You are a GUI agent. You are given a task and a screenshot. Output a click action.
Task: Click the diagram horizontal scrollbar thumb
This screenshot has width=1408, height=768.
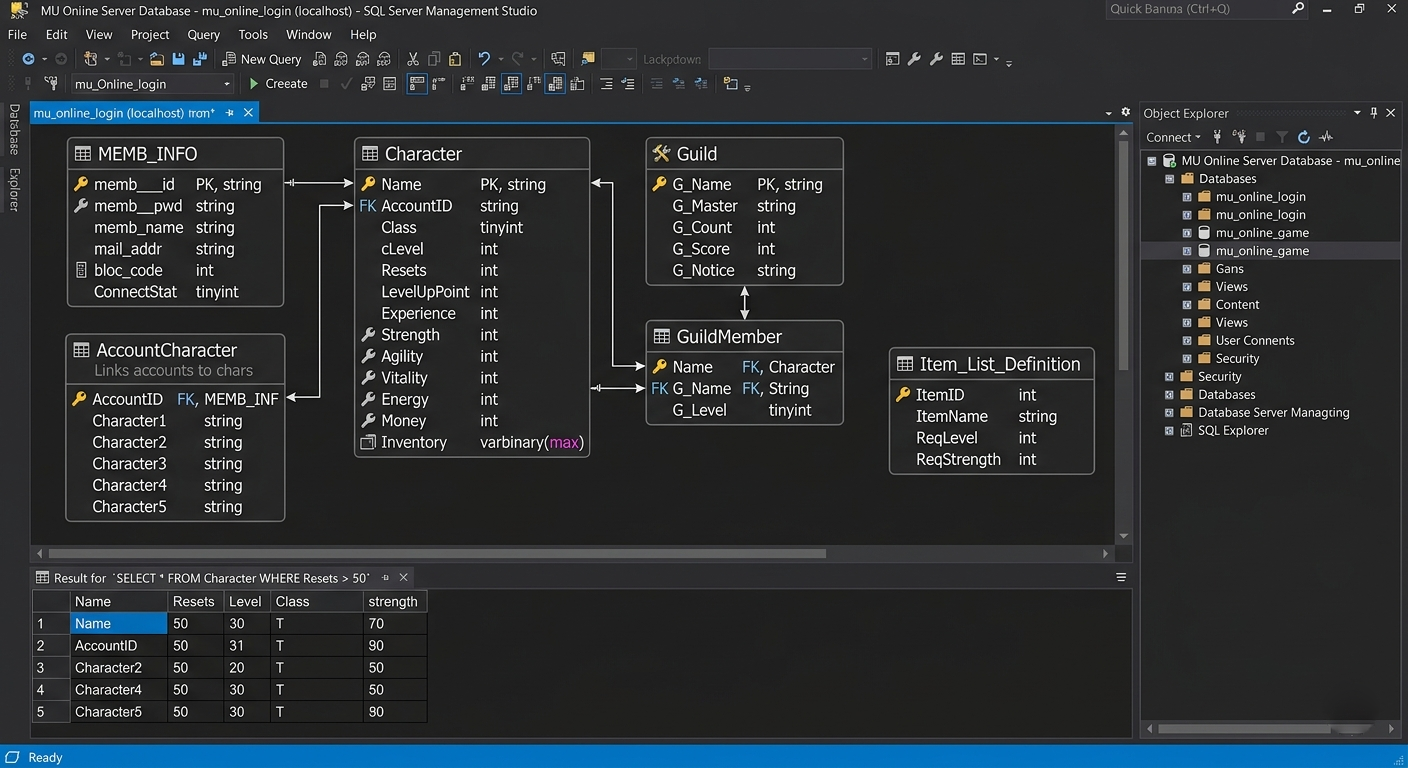coord(437,553)
